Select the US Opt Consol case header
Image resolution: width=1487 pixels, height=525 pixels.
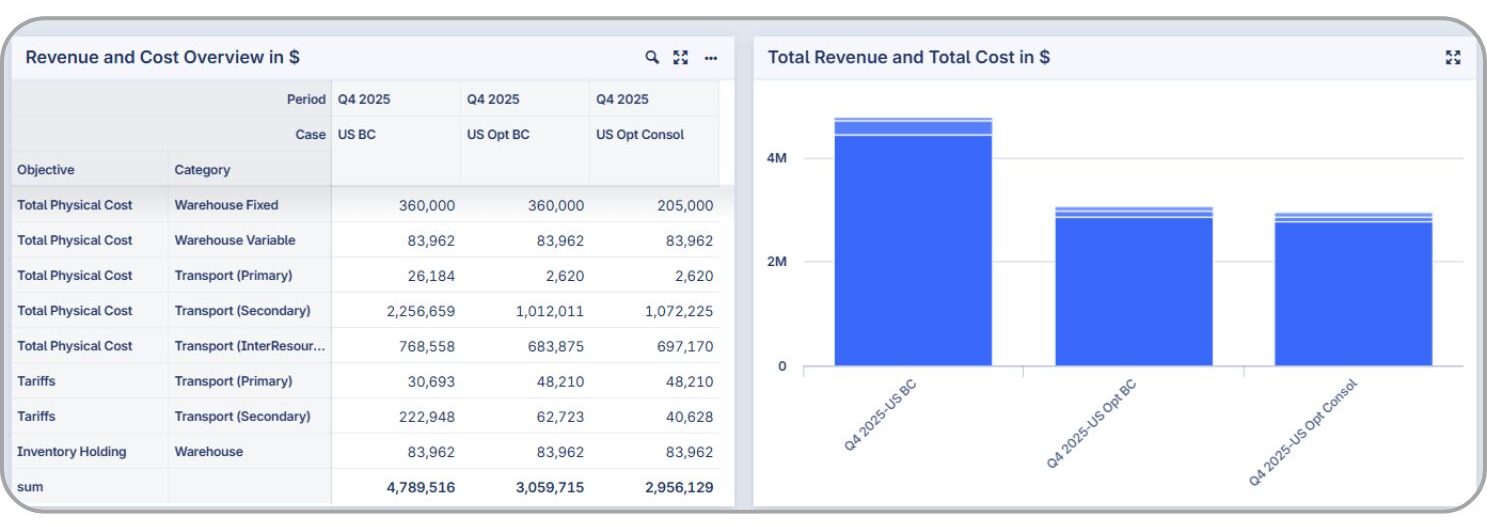click(640, 134)
